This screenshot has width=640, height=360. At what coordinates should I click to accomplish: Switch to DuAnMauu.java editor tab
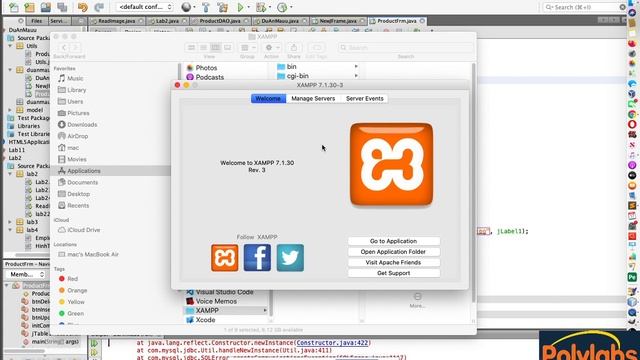[x=280, y=21]
